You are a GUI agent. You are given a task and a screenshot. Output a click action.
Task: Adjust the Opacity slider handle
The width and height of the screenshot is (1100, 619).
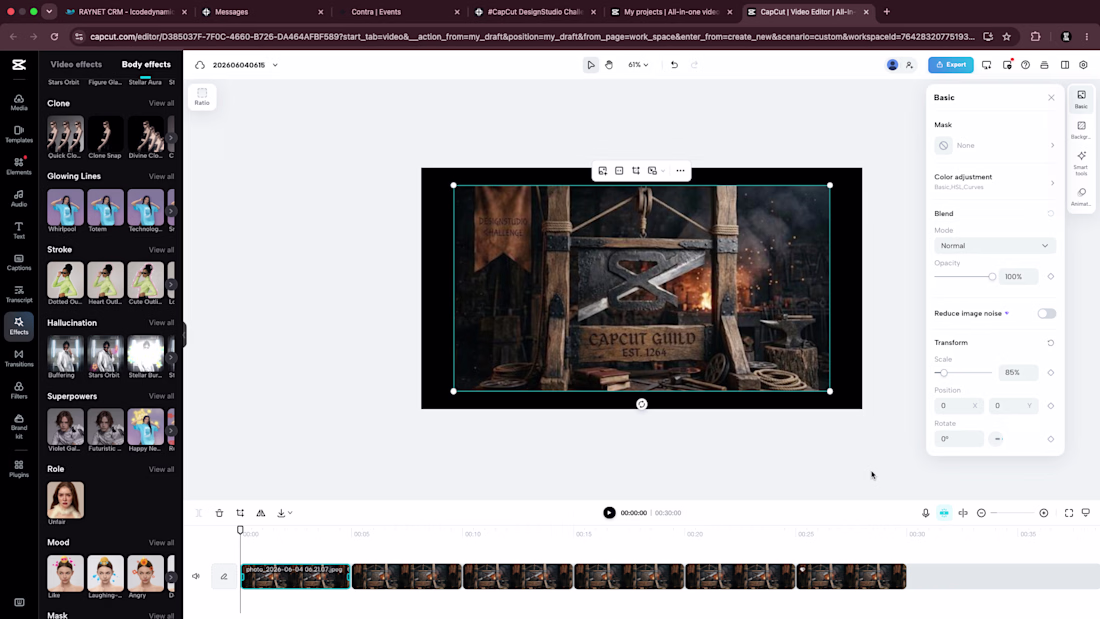coord(992,277)
